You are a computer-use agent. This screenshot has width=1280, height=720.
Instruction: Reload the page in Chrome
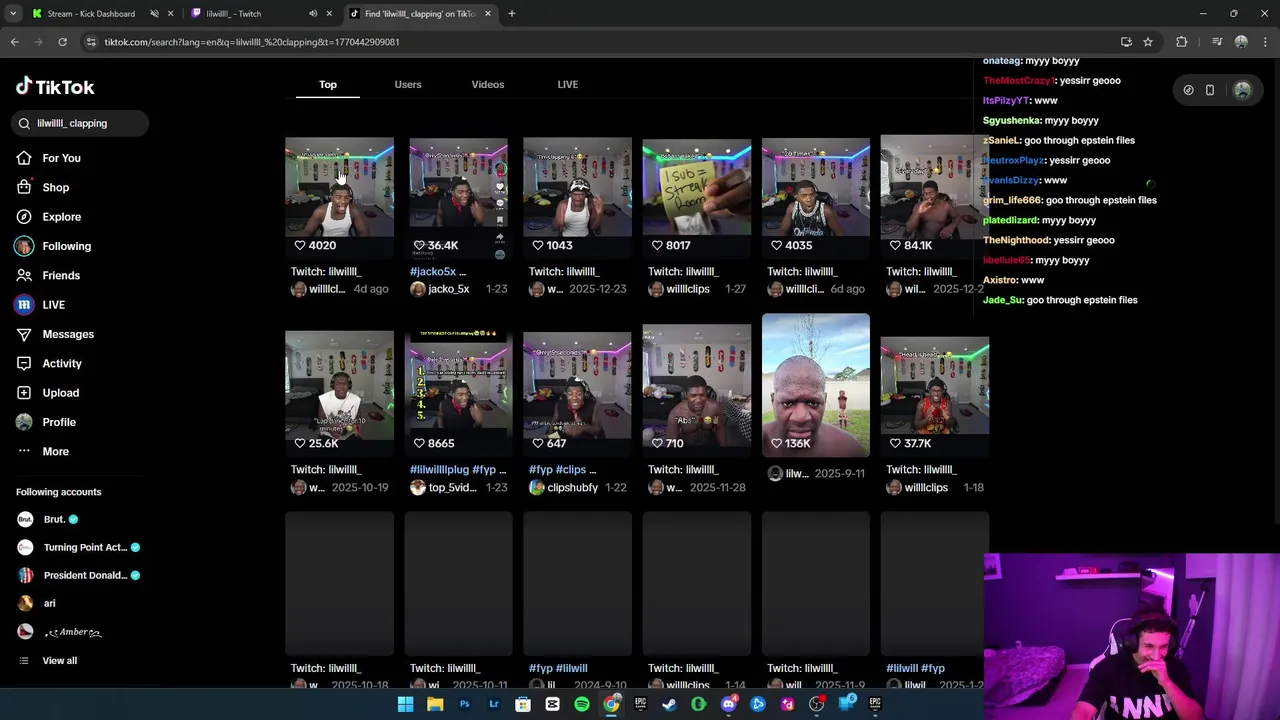tap(62, 42)
